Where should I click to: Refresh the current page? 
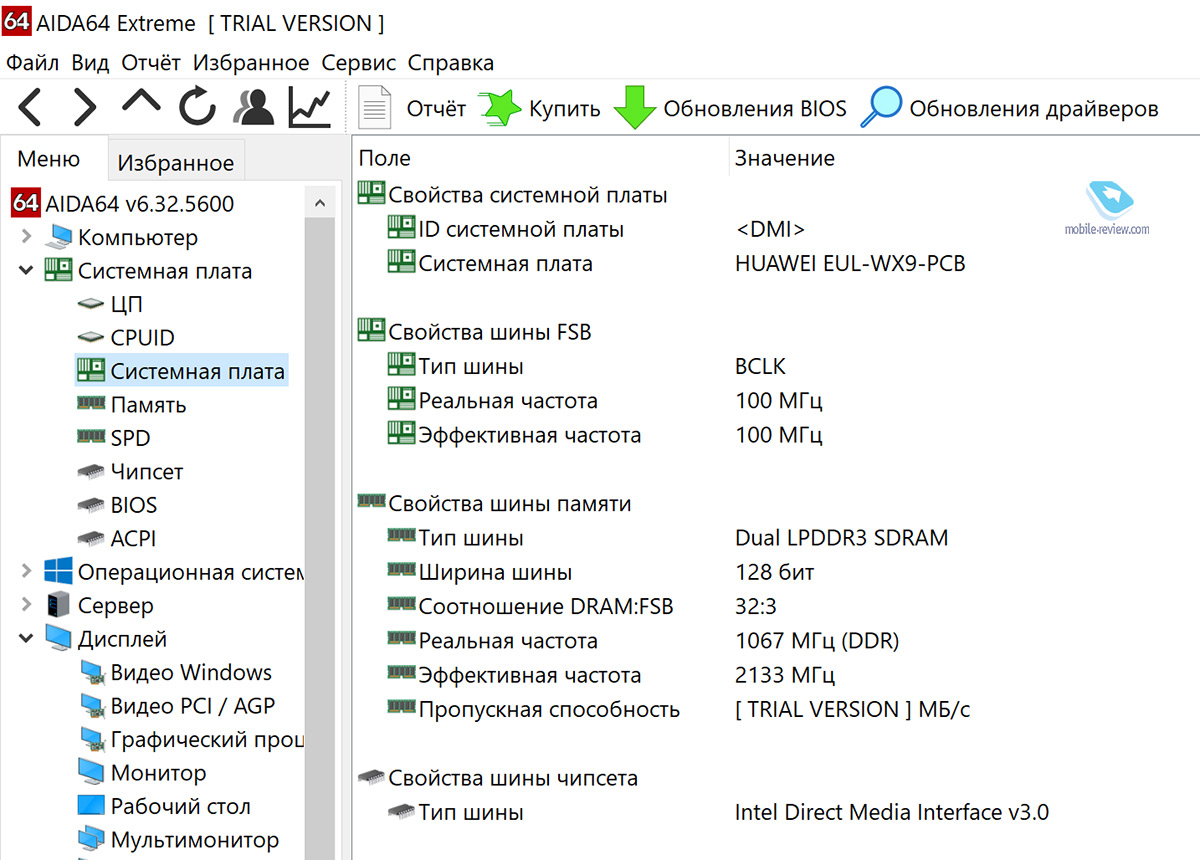point(197,106)
